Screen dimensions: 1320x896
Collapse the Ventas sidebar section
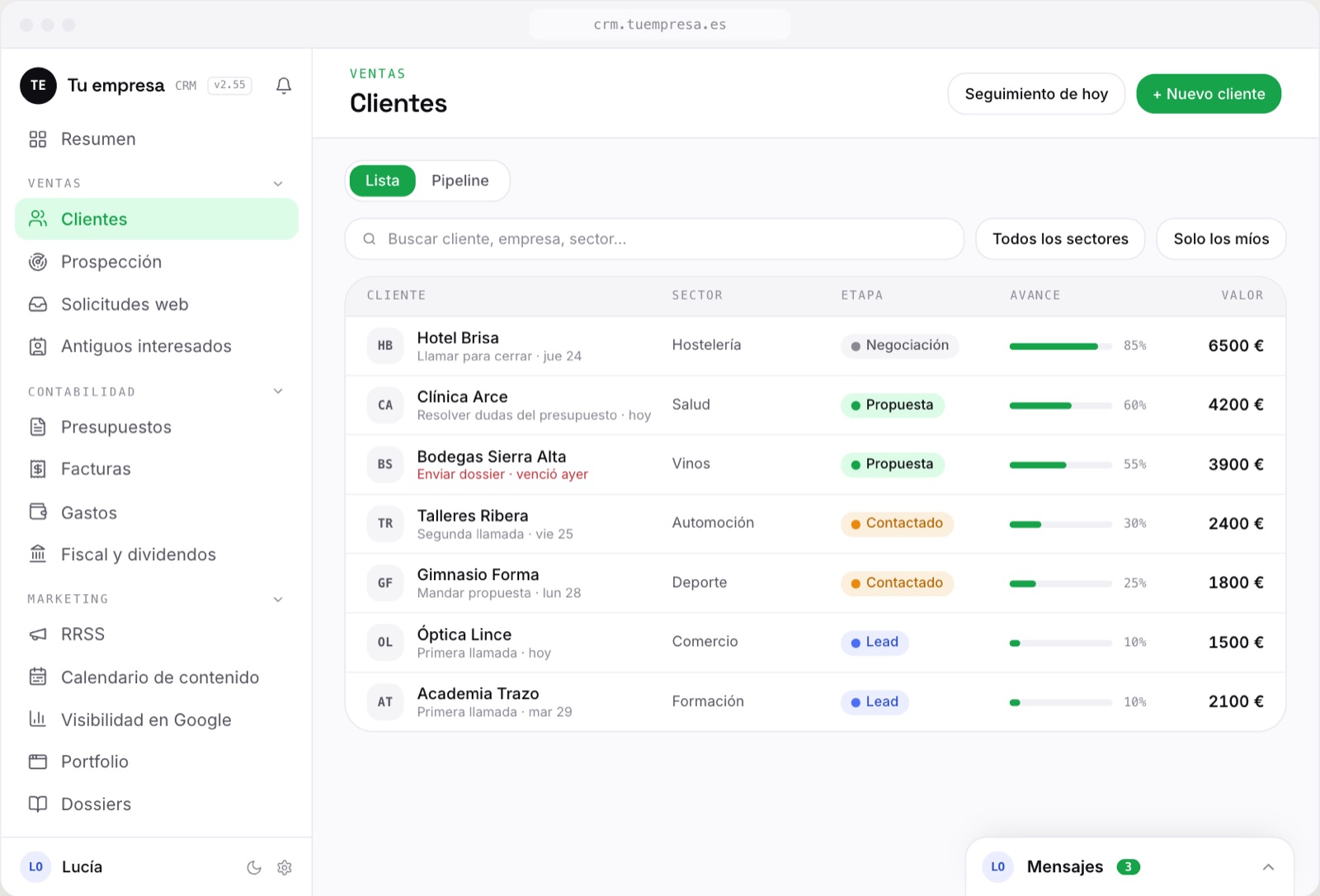click(x=278, y=184)
